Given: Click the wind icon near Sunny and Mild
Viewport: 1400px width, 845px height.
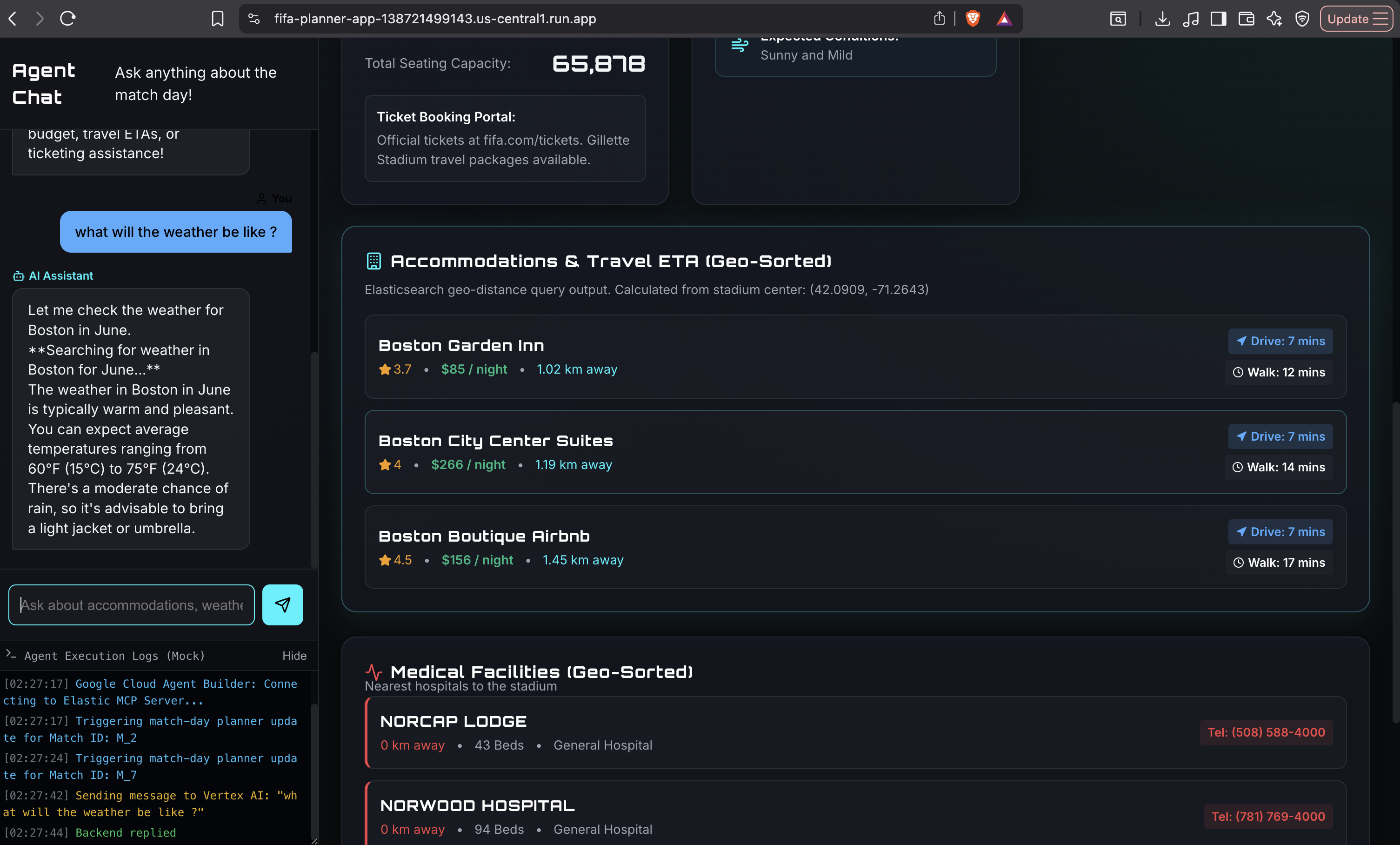Looking at the screenshot, I should point(739,45).
